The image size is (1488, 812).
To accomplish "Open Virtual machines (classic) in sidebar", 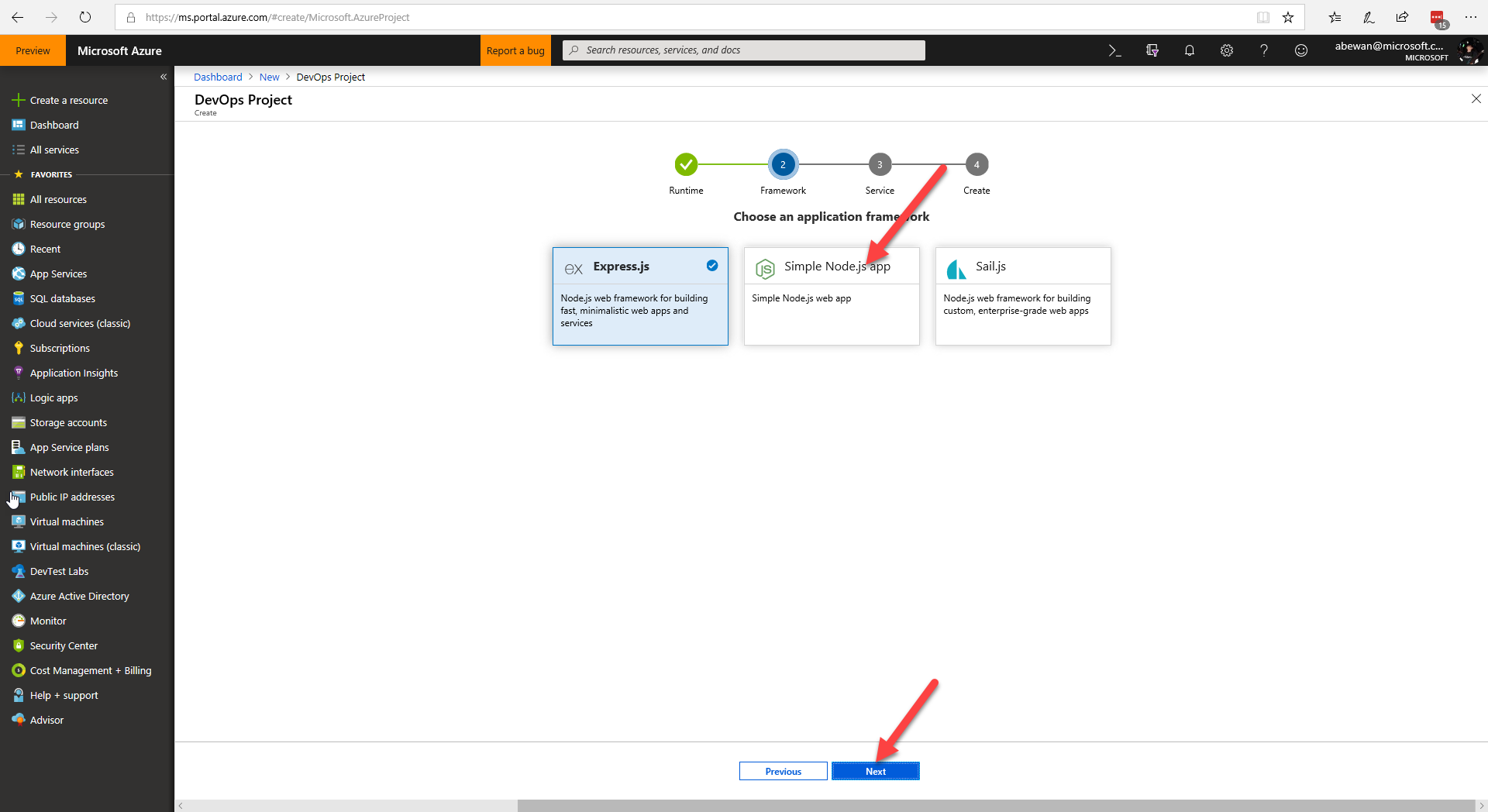I will pyautogui.click(x=85, y=546).
